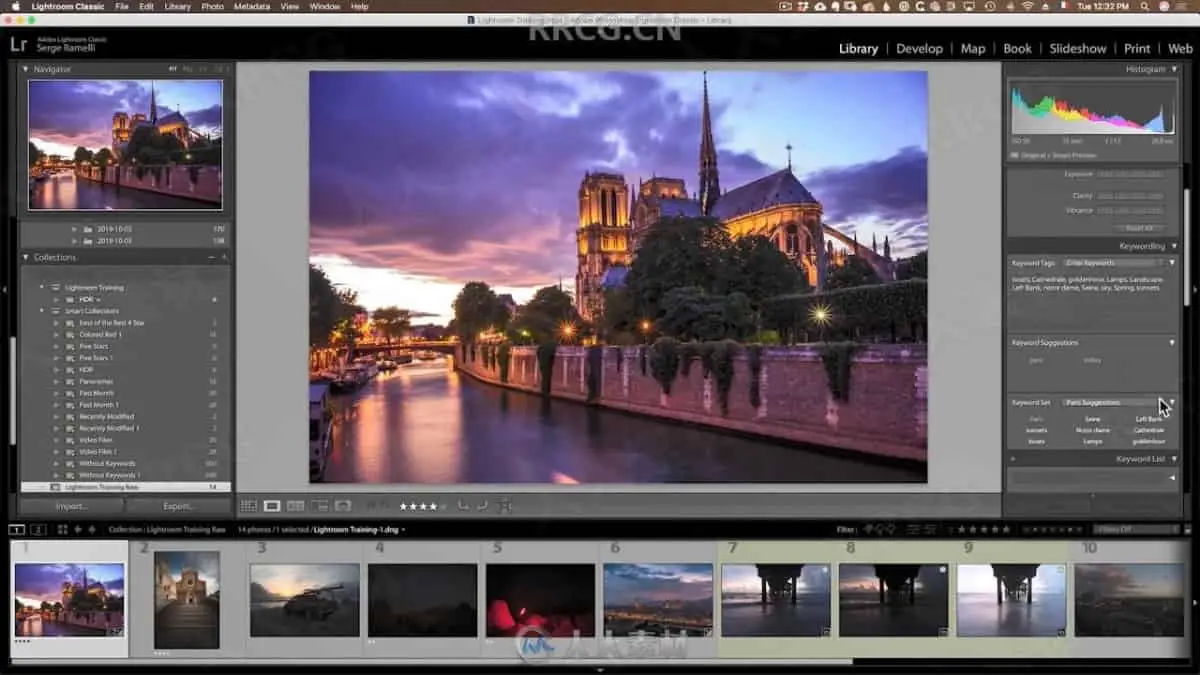The height and width of the screenshot is (675, 1200).
Task: Click the main window display button 1
Action: point(17,529)
